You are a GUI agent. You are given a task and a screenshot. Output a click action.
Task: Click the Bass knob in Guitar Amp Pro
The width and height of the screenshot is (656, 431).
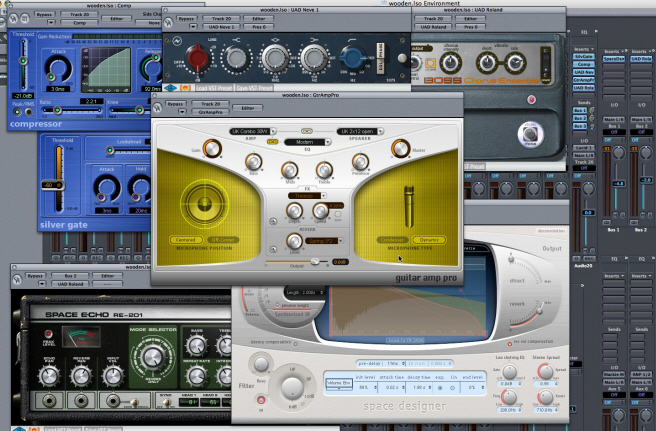click(x=253, y=162)
